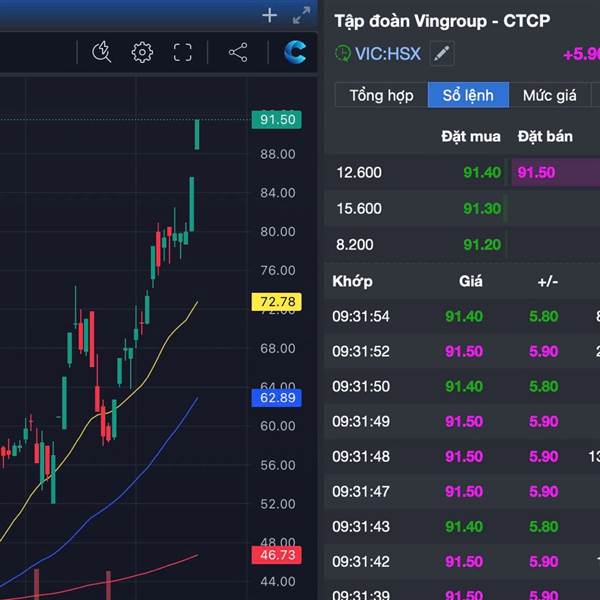Share the chart via share icon
Viewport: 600px width, 600px height.
point(238,52)
